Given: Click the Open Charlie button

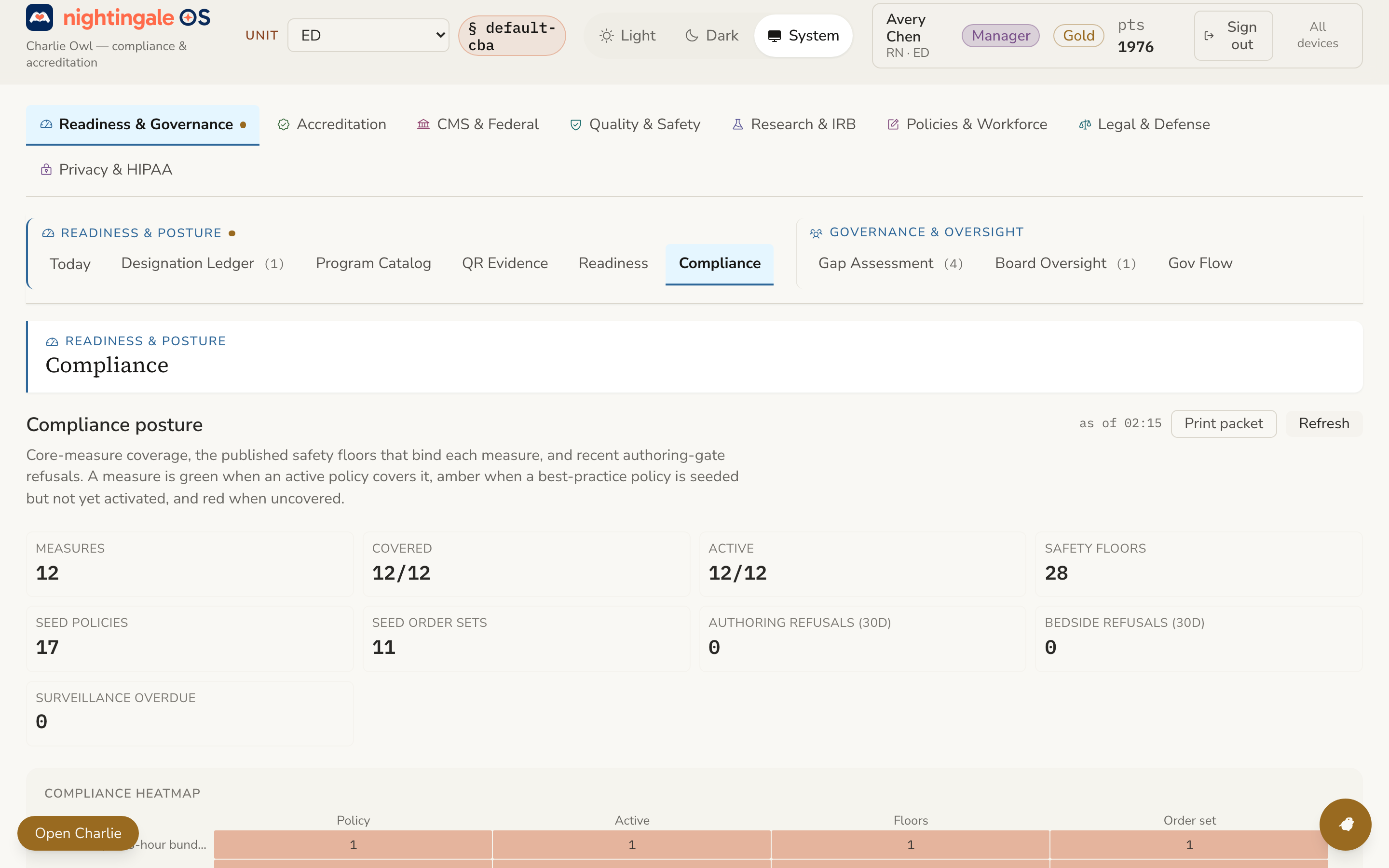Looking at the screenshot, I should click(x=78, y=833).
